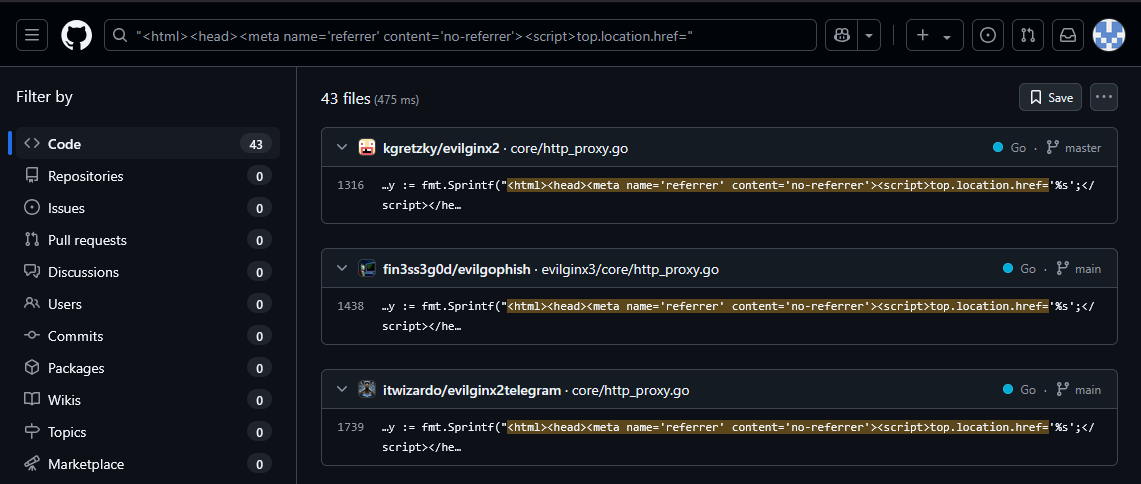This screenshot has width=1141, height=484.
Task: Filter by Discussions
Action: click(148, 272)
